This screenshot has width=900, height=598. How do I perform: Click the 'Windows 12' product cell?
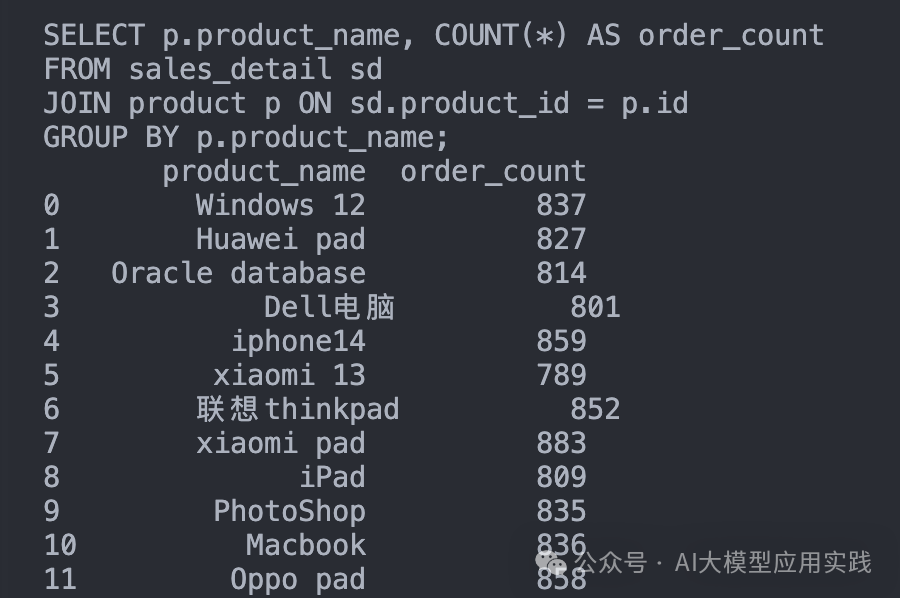(x=280, y=206)
